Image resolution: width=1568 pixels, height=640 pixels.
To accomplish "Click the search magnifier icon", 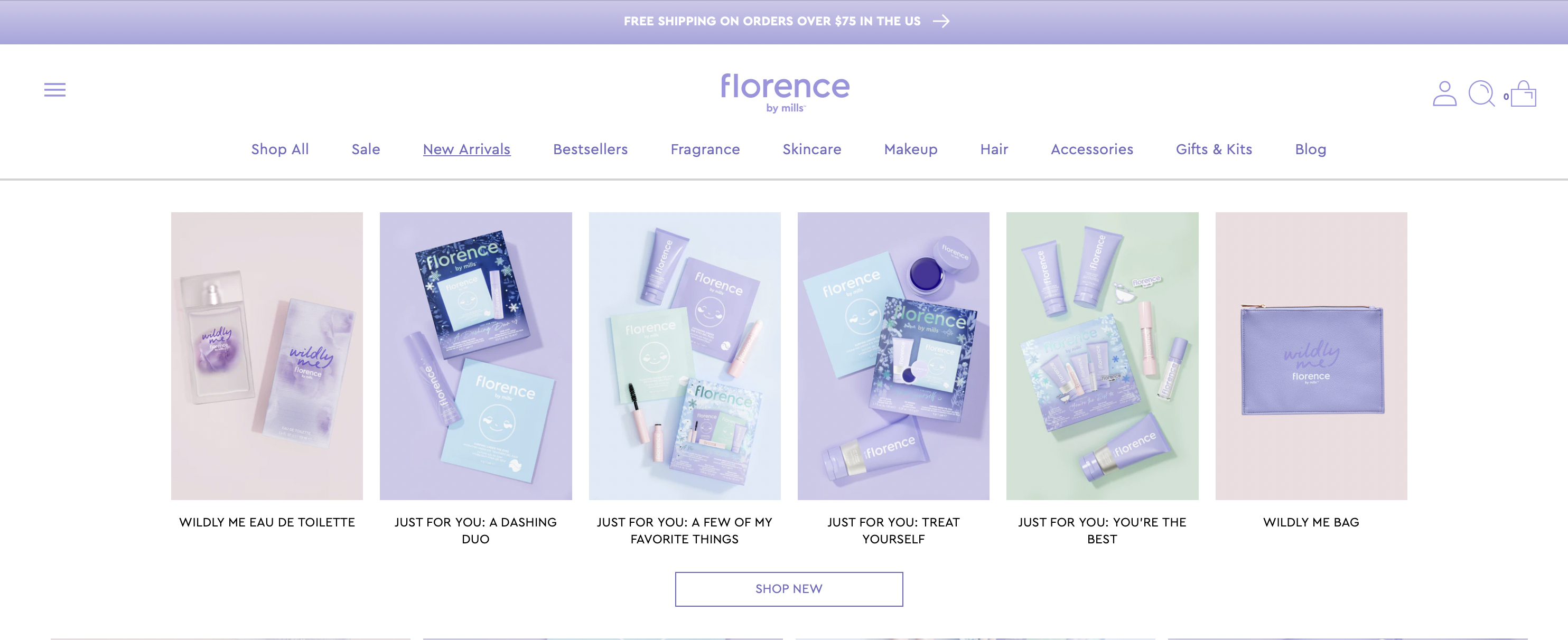I will click(x=1481, y=93).
